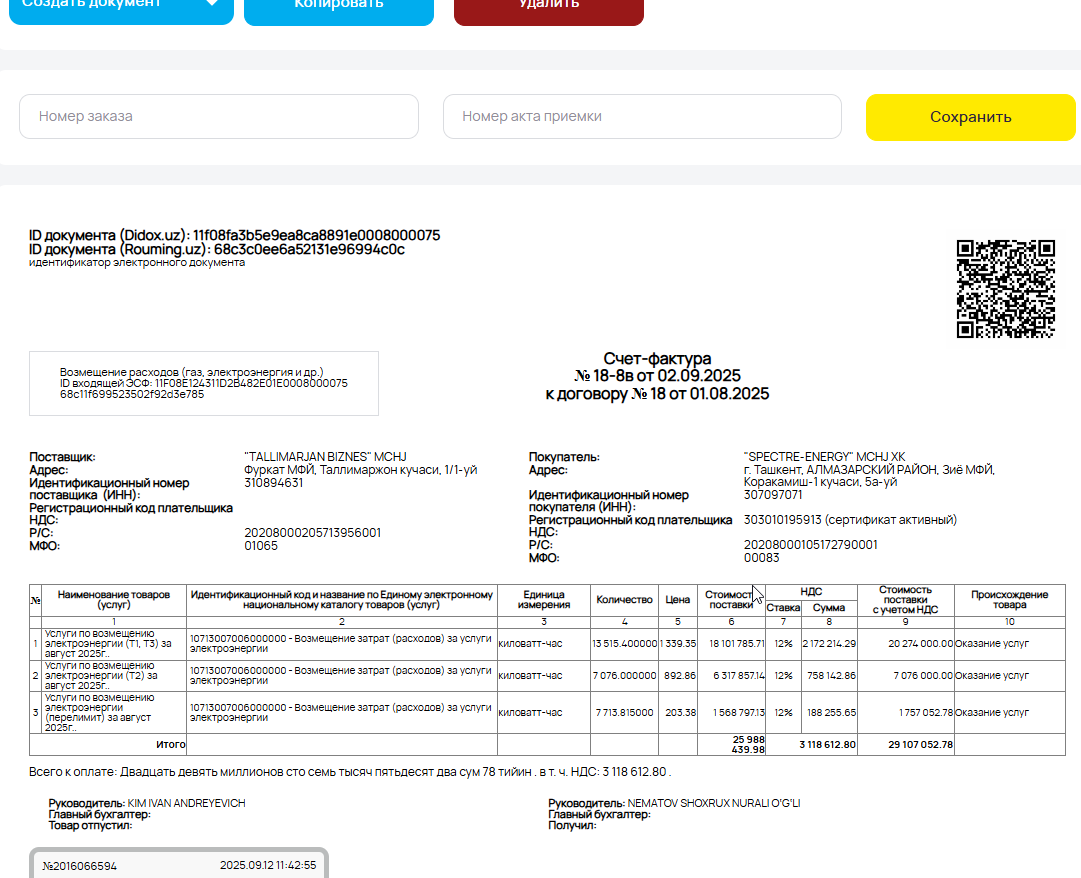This screenshot has width=1081, height=878.
Task: Click the Didox.uz document ID line
Action: tap(234, 235)
